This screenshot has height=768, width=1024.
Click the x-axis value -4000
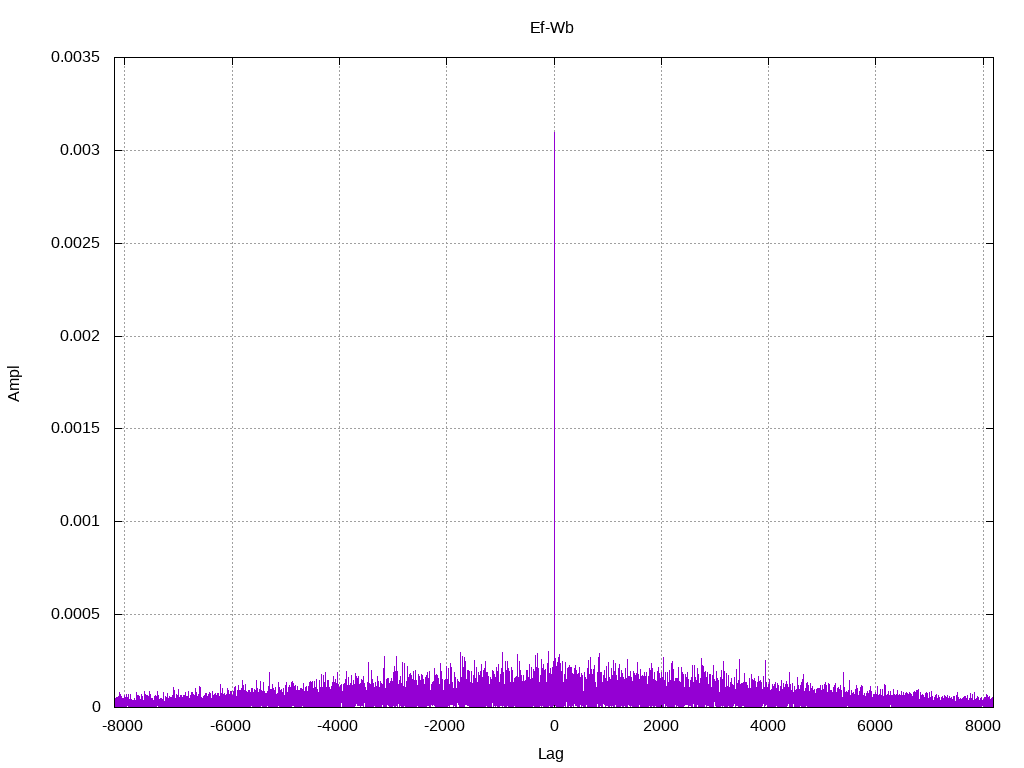[x=338, y=726]
